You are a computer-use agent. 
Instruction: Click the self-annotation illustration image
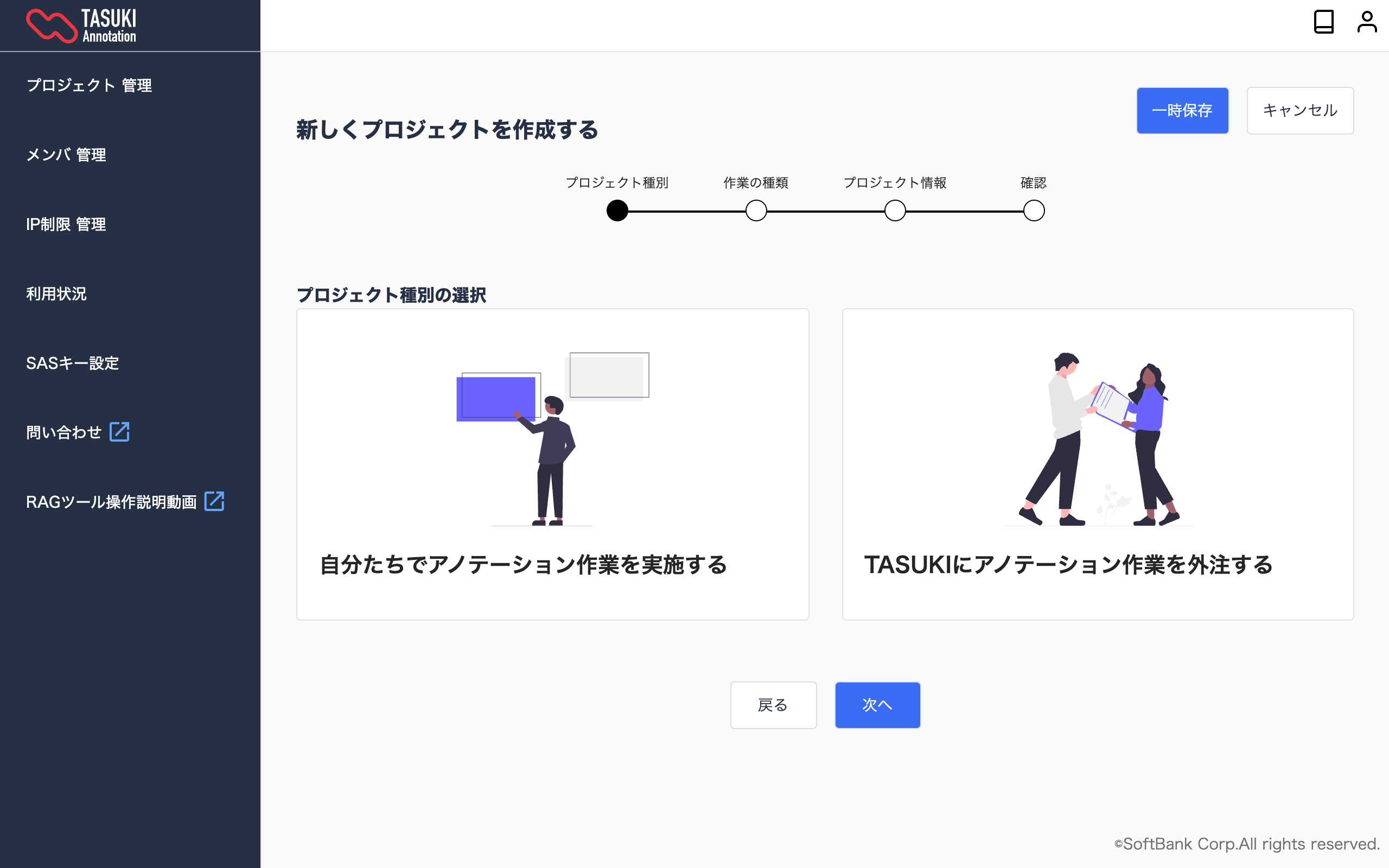coord(552,438)
